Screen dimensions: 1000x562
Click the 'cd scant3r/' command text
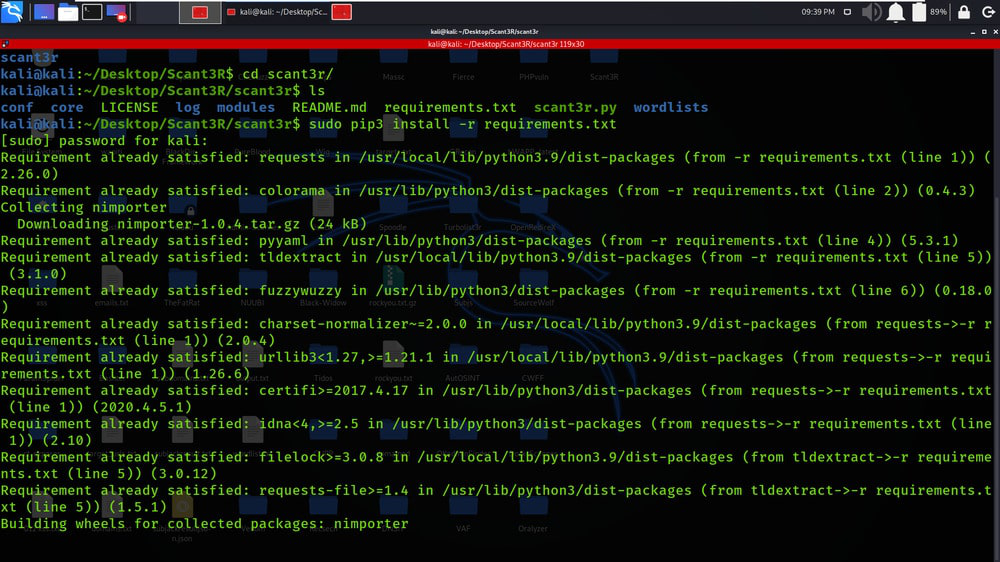288,74
